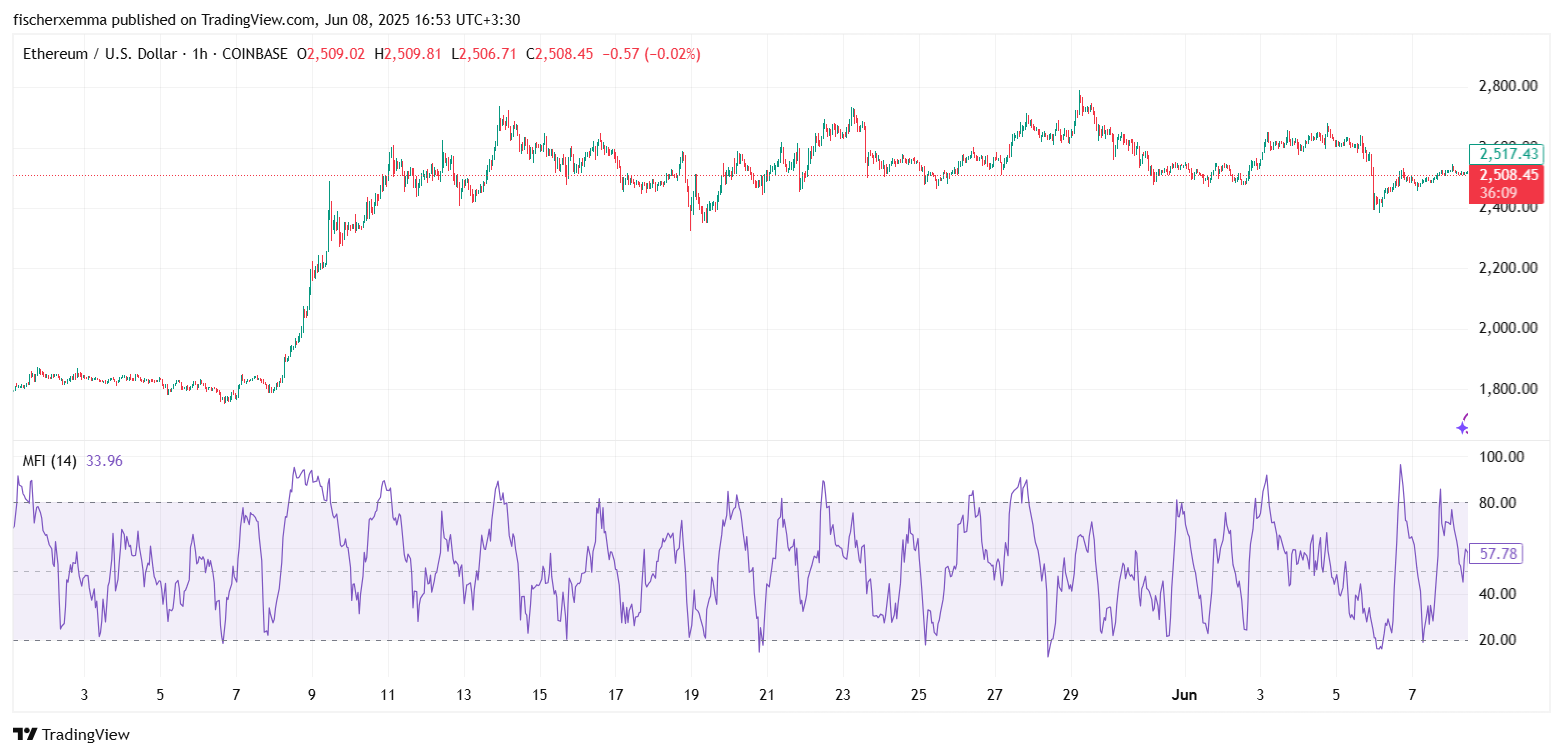This screenshot has width=1563, height=756.
Task: Click the purple sparkle icon on chart
Action: [x=1463, y=425]
